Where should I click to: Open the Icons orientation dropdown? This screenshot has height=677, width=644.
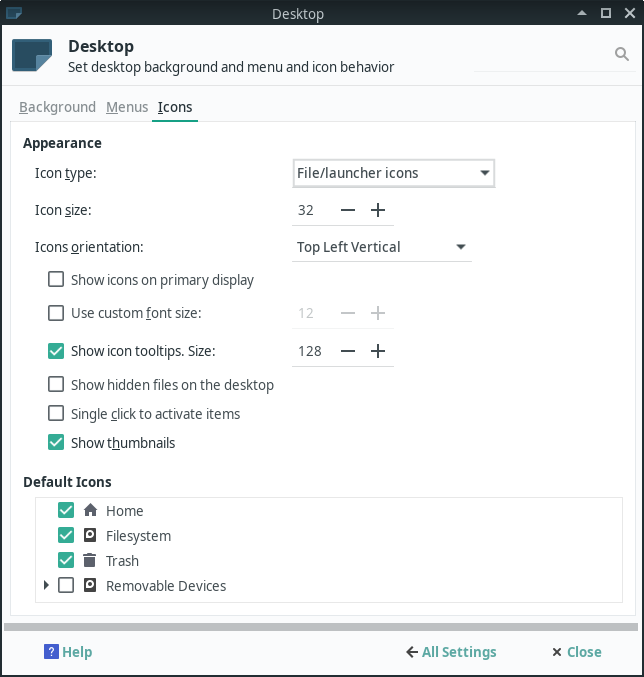tap(382, 247)
